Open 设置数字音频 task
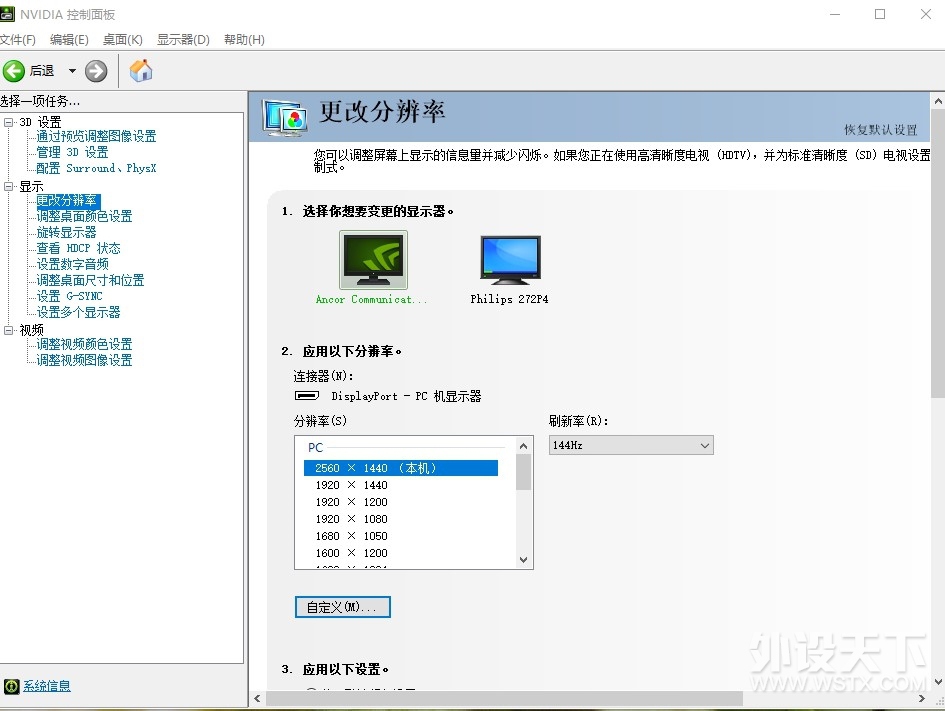Screen dimensions: 945x711 (x=72, y=265)
